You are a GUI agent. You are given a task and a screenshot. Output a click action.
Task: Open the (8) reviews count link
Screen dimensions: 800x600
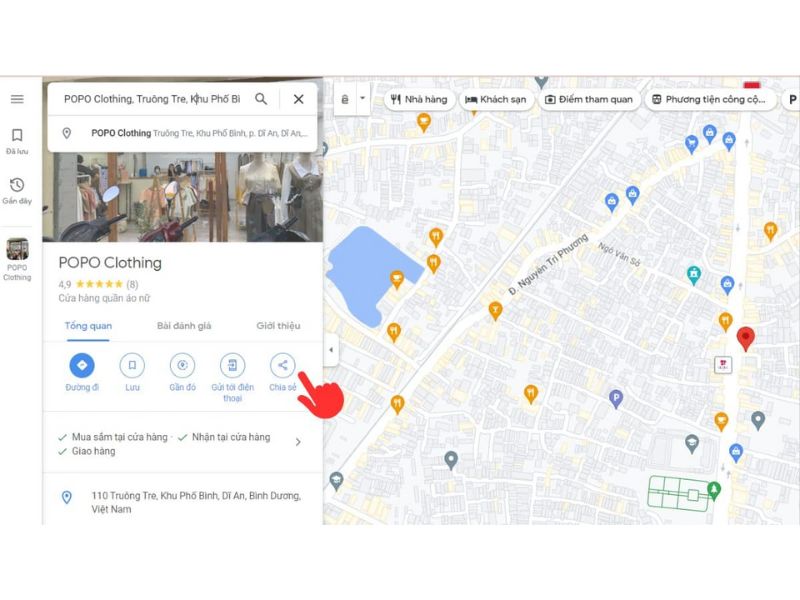pos(132,284)
